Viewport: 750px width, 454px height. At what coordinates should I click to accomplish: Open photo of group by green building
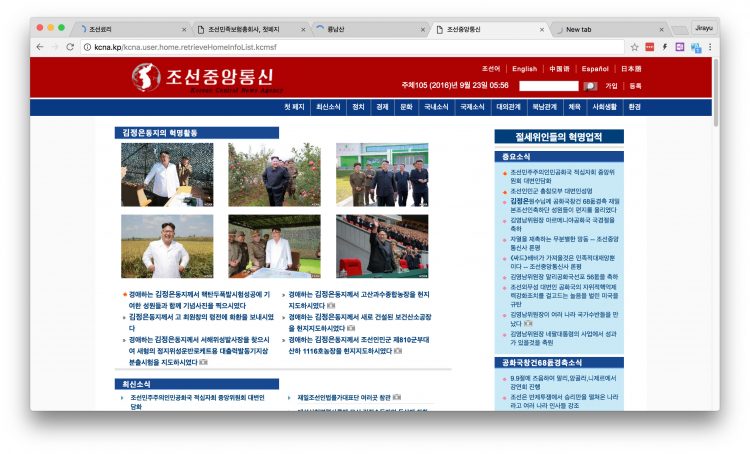tap(382, 175)
